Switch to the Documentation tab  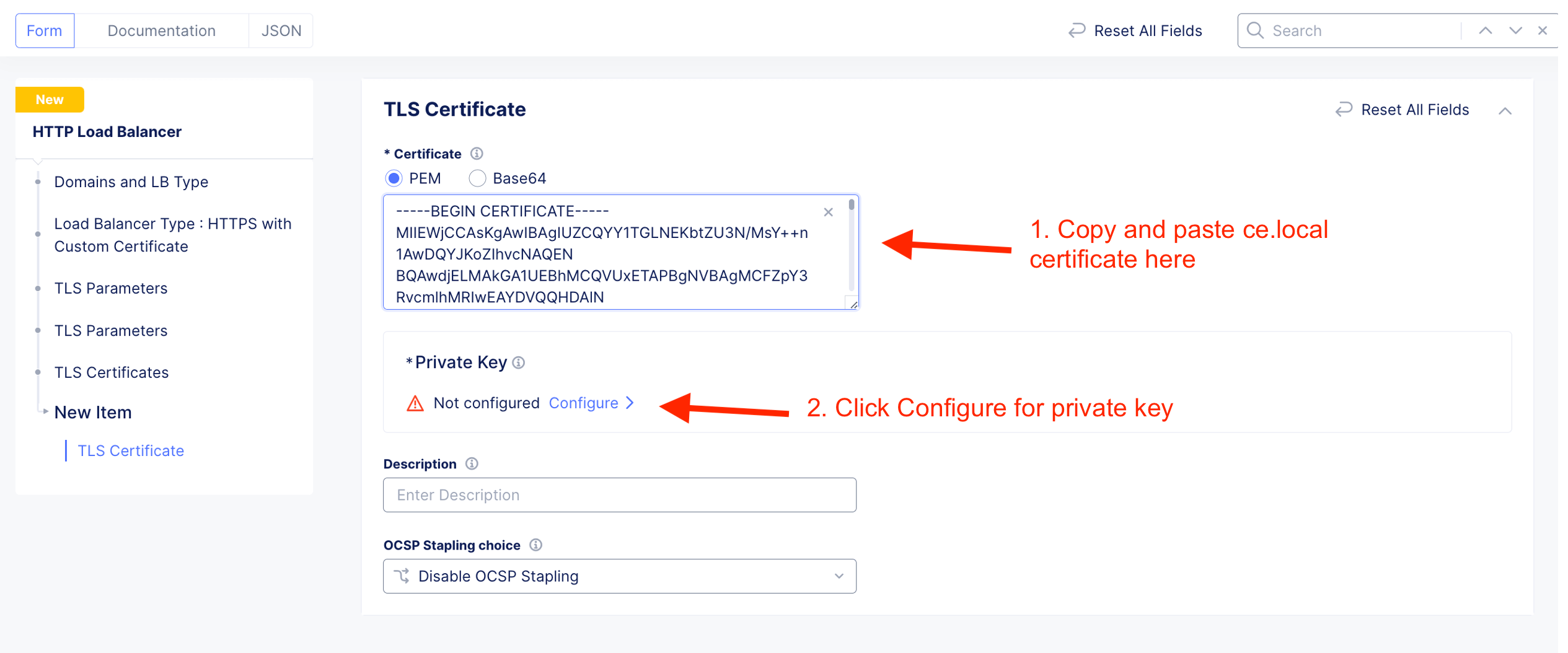pyautogui.click(x=161, y=30)
